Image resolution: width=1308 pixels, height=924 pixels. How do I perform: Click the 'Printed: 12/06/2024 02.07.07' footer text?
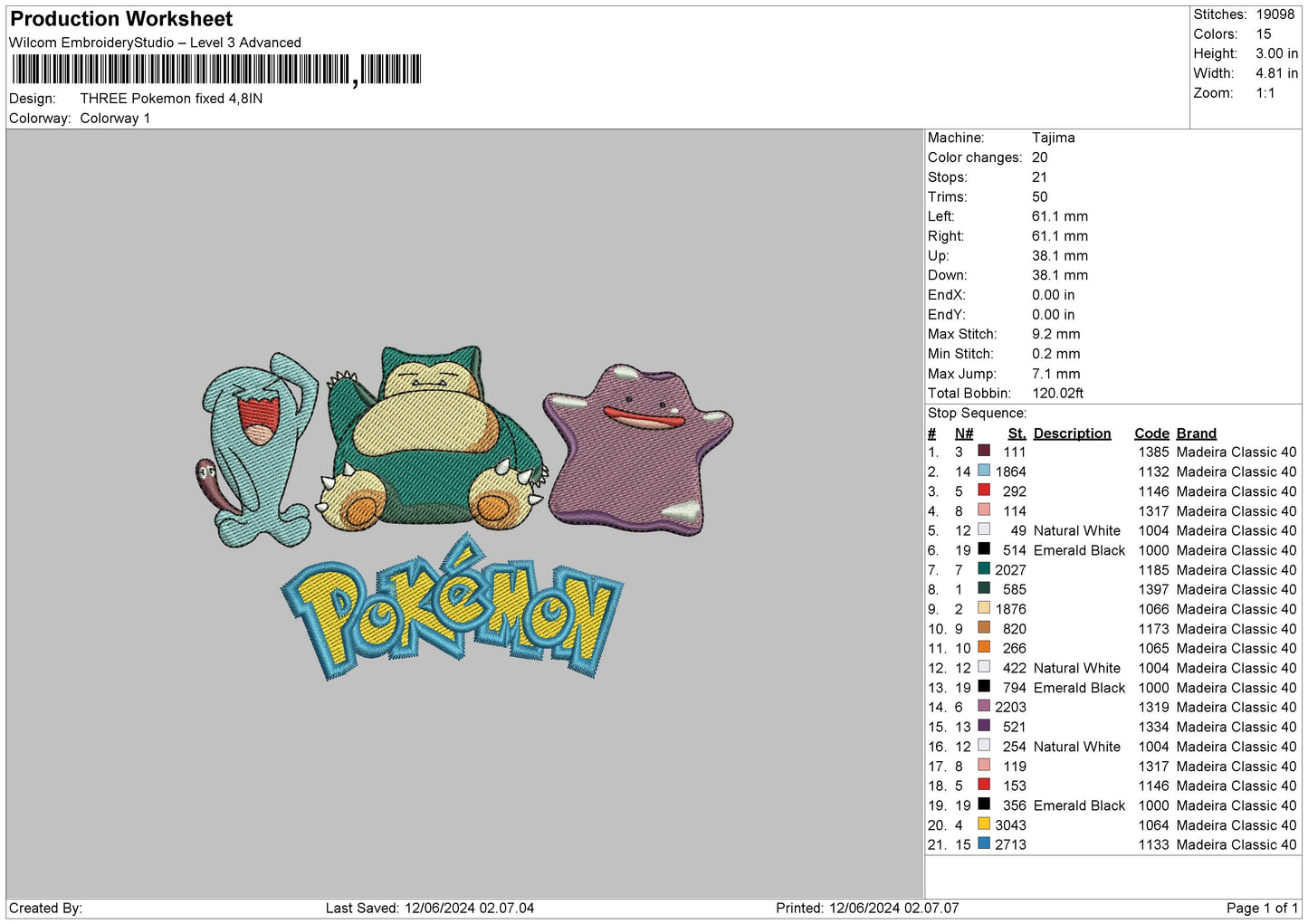tap(867, 908)
